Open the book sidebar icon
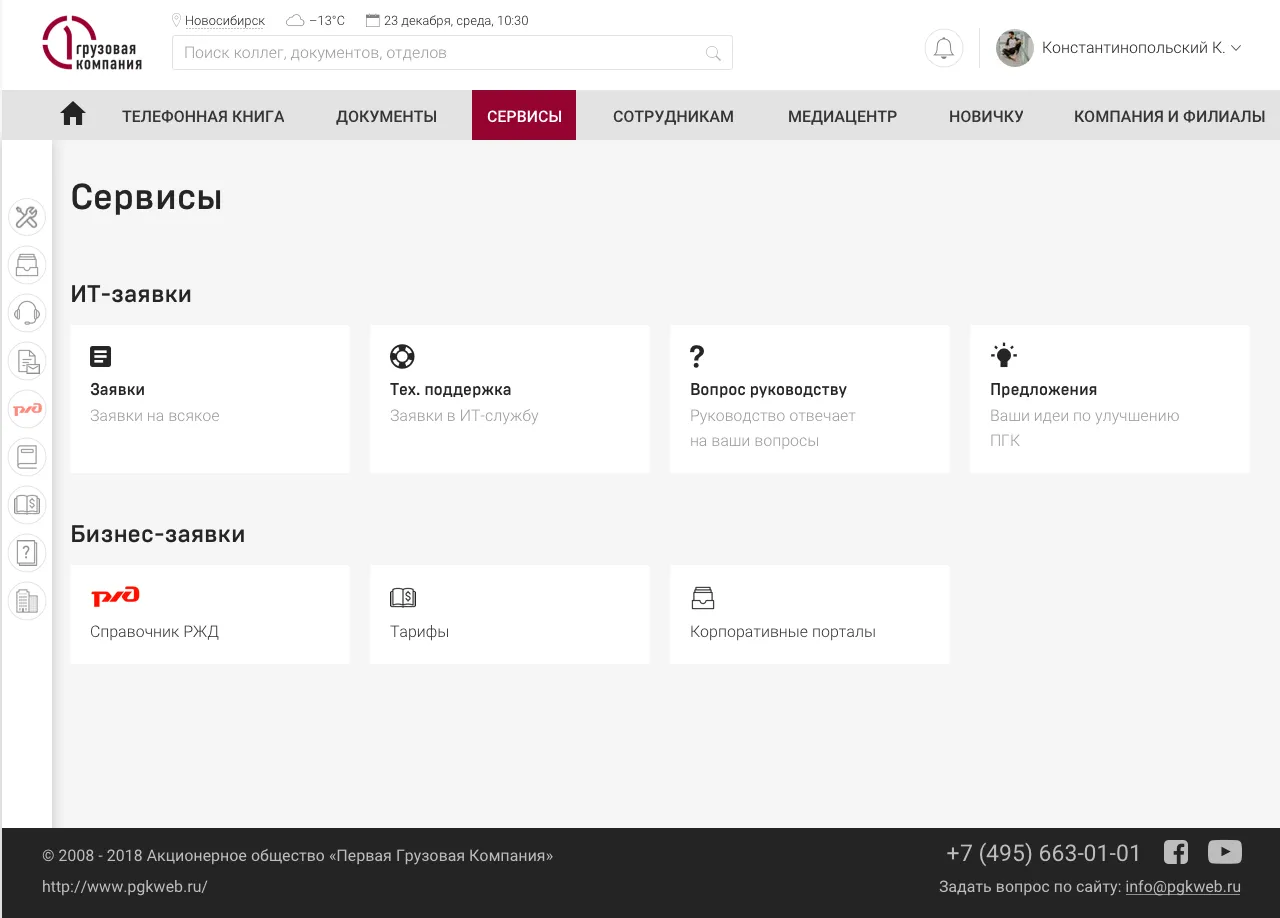The height and width of the screenshot is (918, 1280). pos(27,457)
